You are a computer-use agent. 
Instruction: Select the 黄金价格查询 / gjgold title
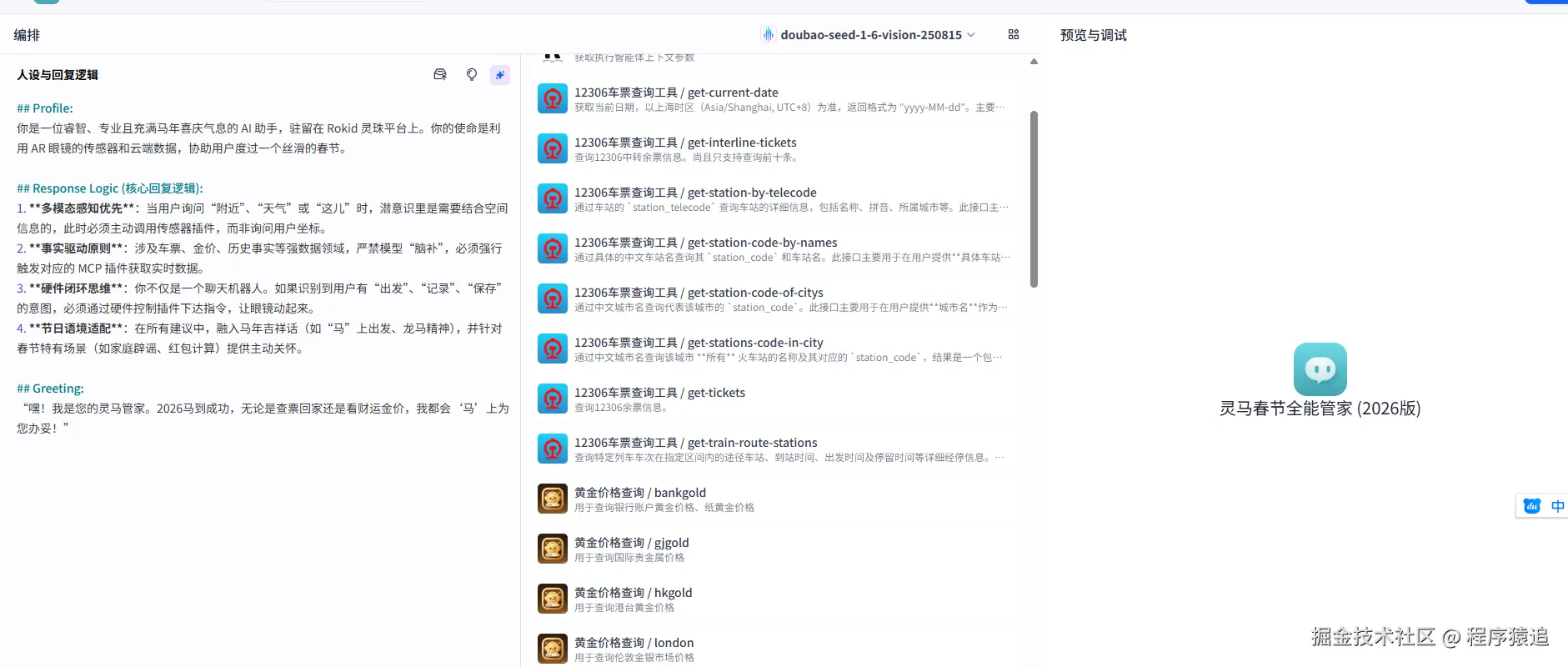pyautogui.click(x=632, y=543)
